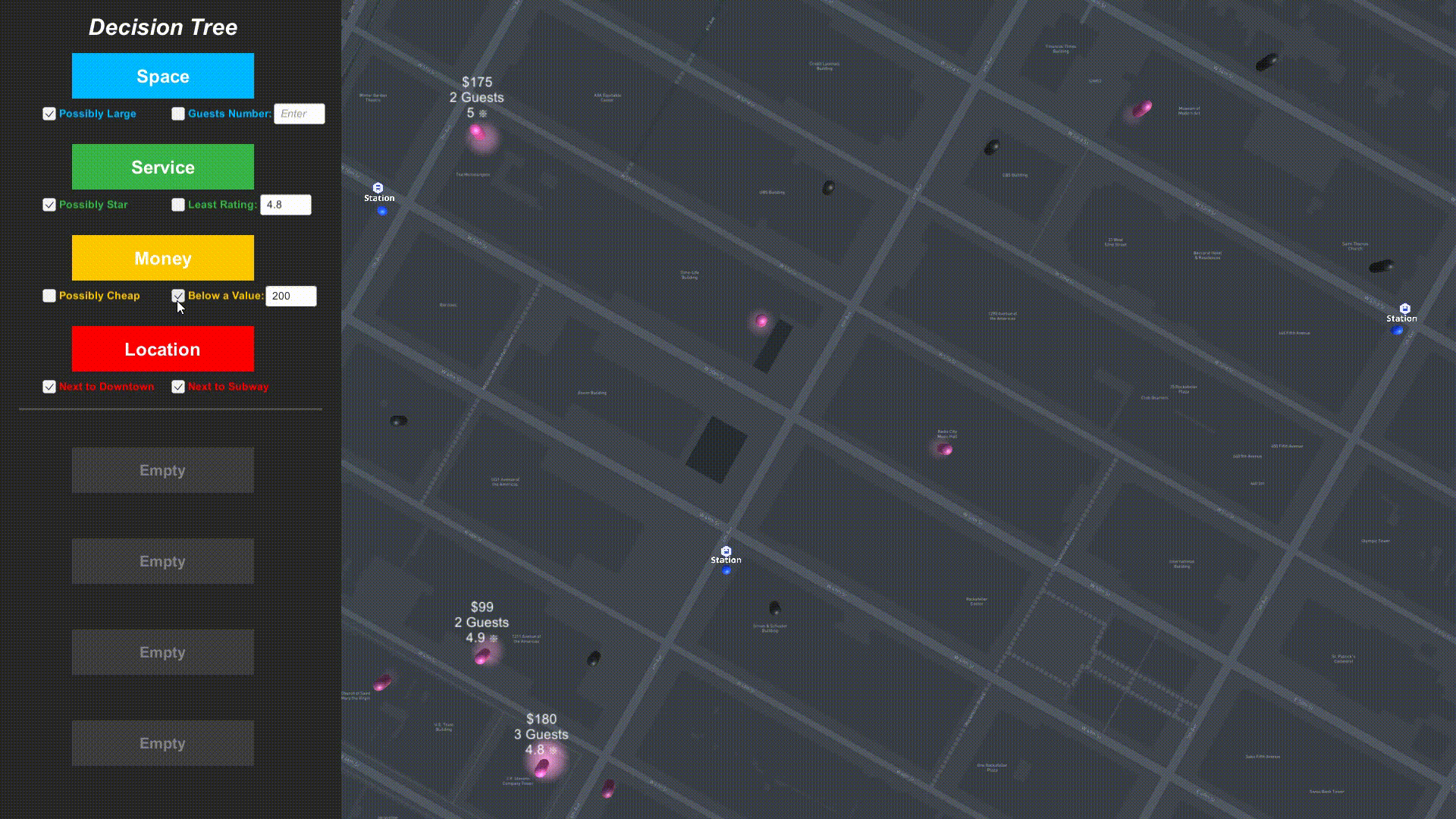Click the blue Space button
This screenshot has height=819, width=1456.
163,76
